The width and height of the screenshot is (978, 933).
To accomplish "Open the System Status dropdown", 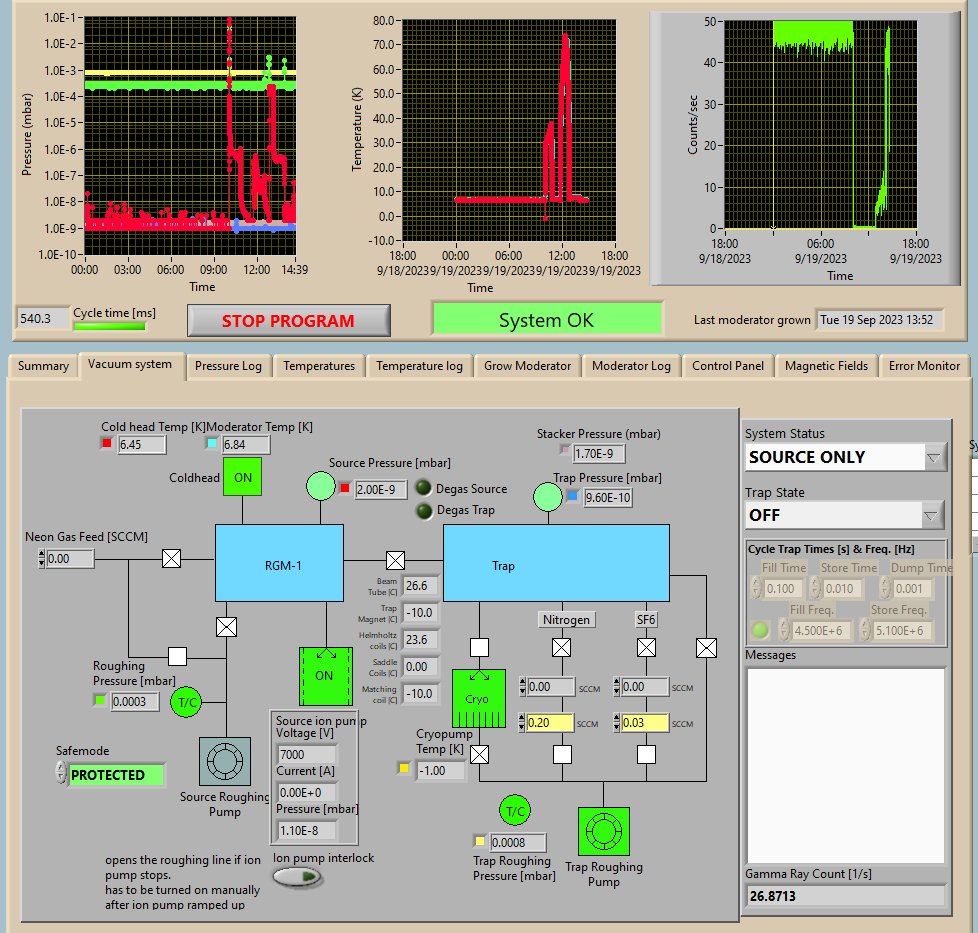I will (x=845, y=457).
